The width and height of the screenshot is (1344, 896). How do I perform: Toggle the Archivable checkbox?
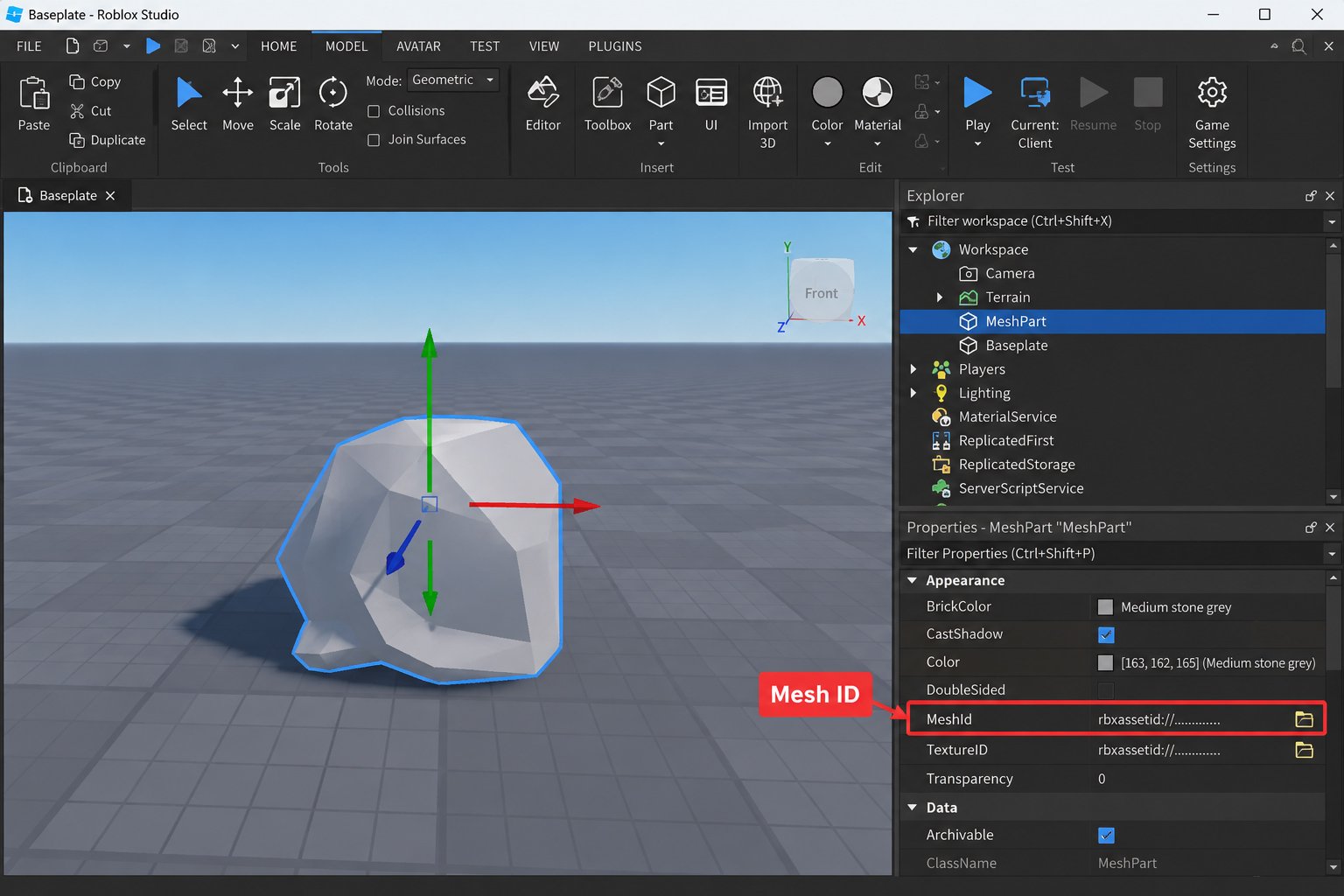coord(1106,835)
